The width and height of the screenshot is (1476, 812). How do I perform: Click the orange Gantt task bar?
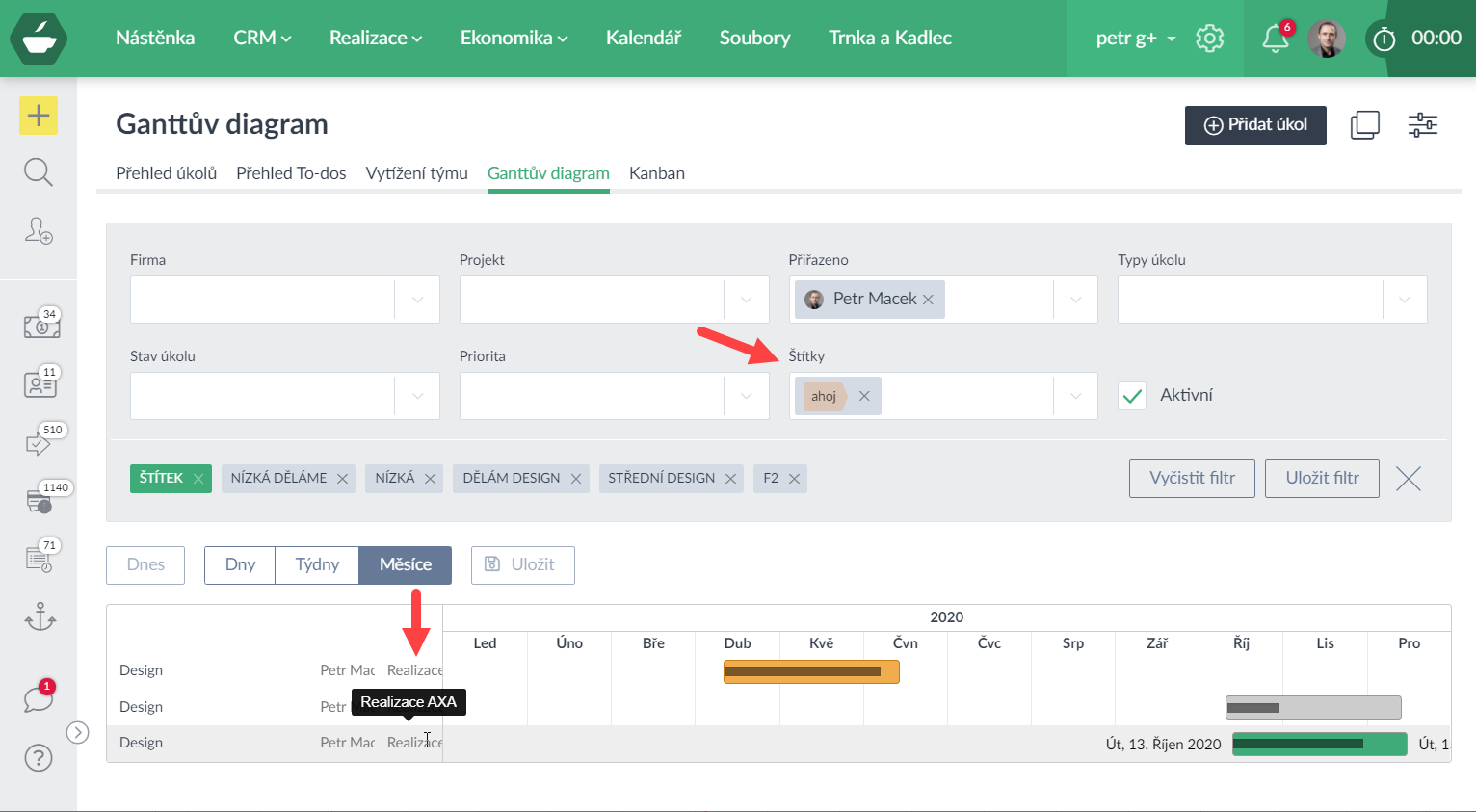[x=810, y=671]
